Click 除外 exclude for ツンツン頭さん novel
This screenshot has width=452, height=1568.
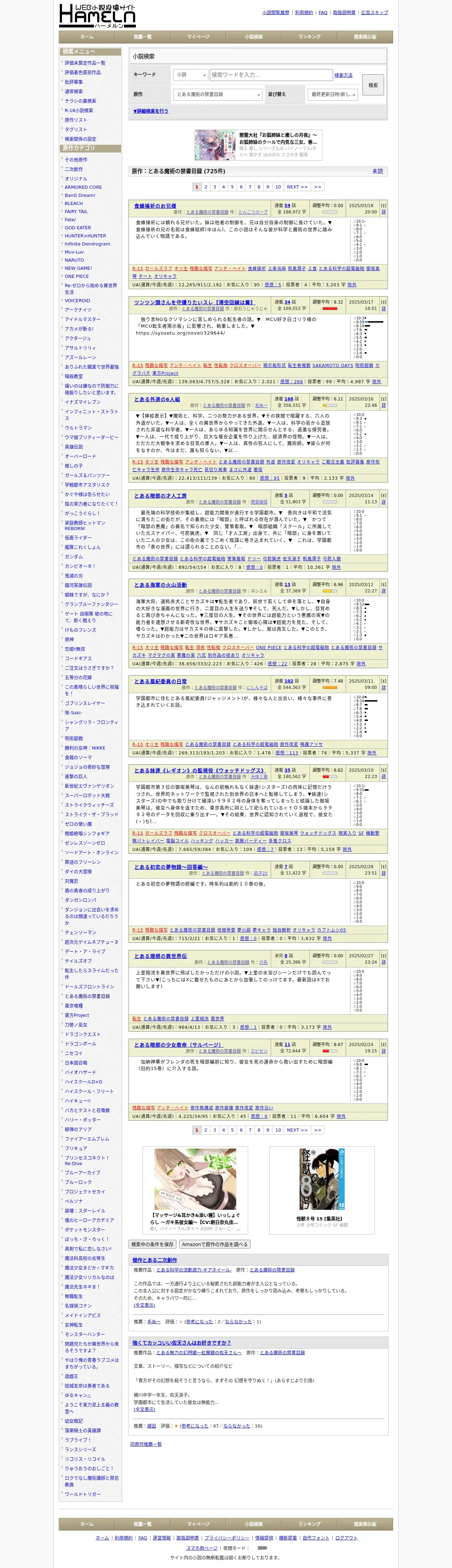click(x=377, y=382)
